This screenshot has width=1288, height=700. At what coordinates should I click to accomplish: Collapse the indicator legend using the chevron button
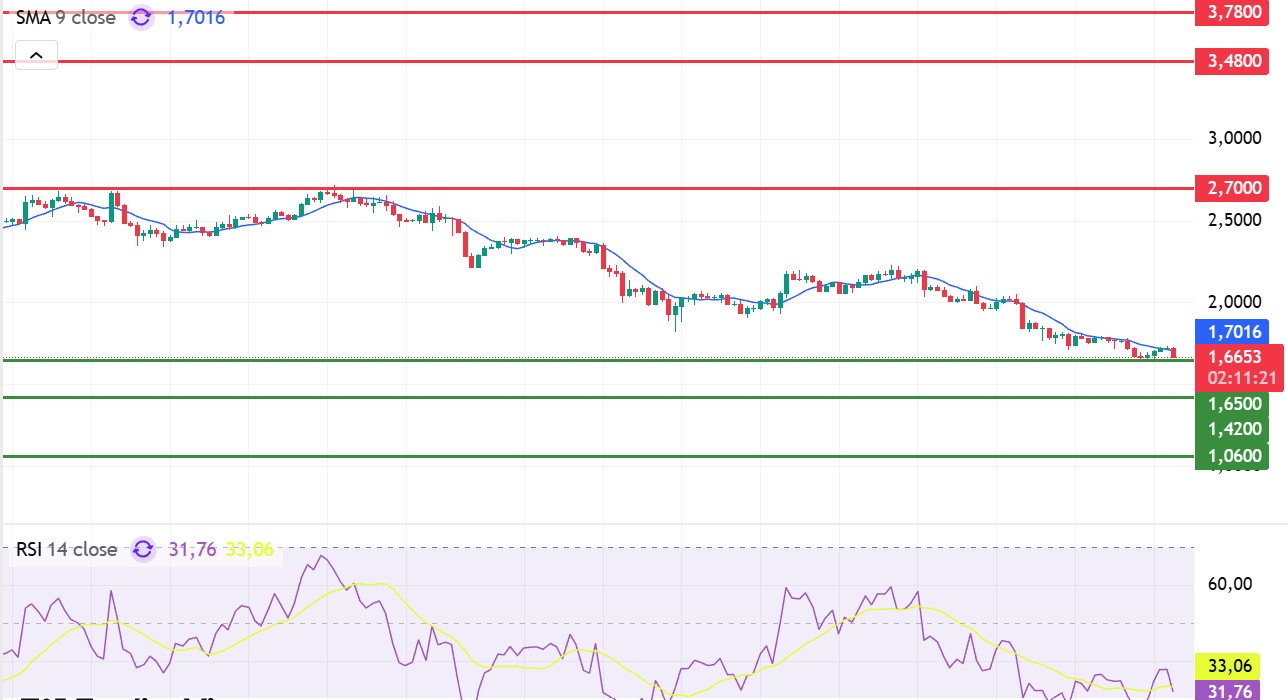point(35,56)
